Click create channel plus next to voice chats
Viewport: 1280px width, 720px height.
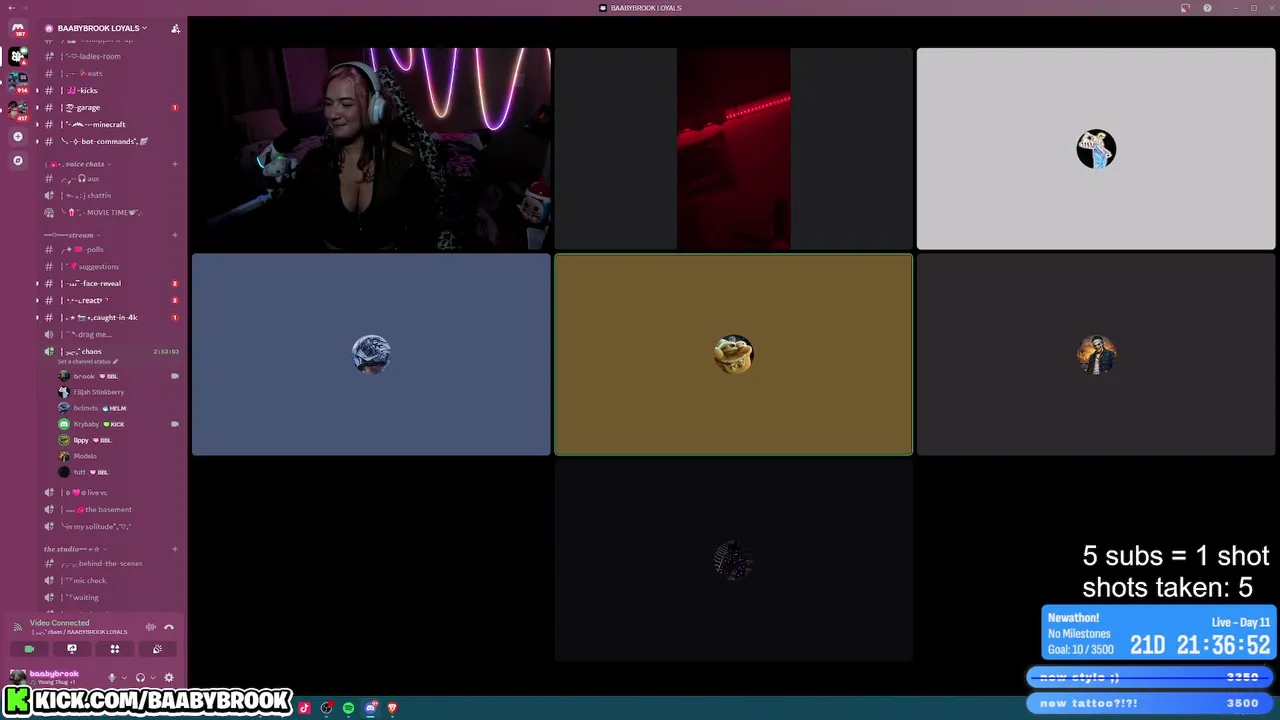pyautogui.click(x=175, y=164)
